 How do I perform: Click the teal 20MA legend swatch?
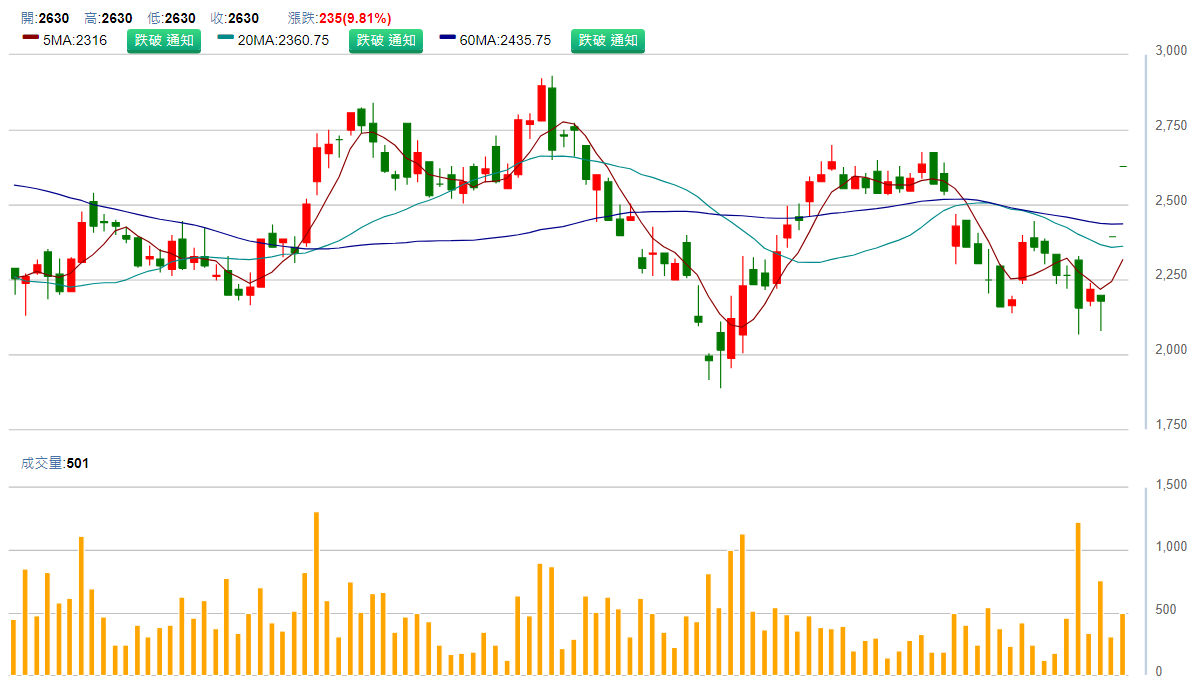(x=226, y=38)
